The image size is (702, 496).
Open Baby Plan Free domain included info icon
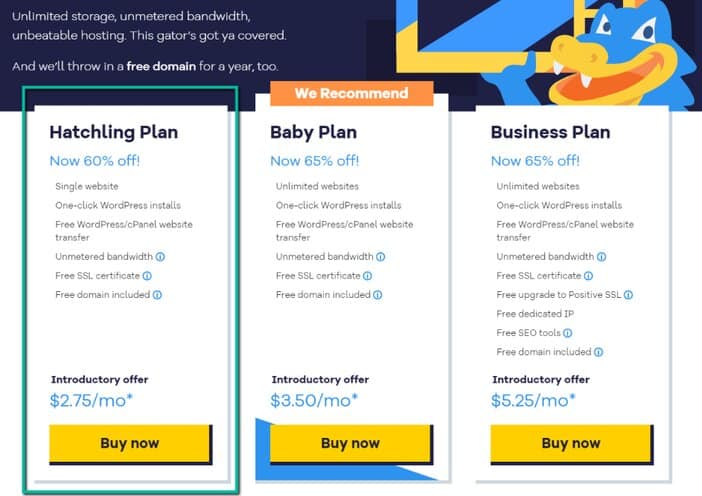click(x=378, y=295)
